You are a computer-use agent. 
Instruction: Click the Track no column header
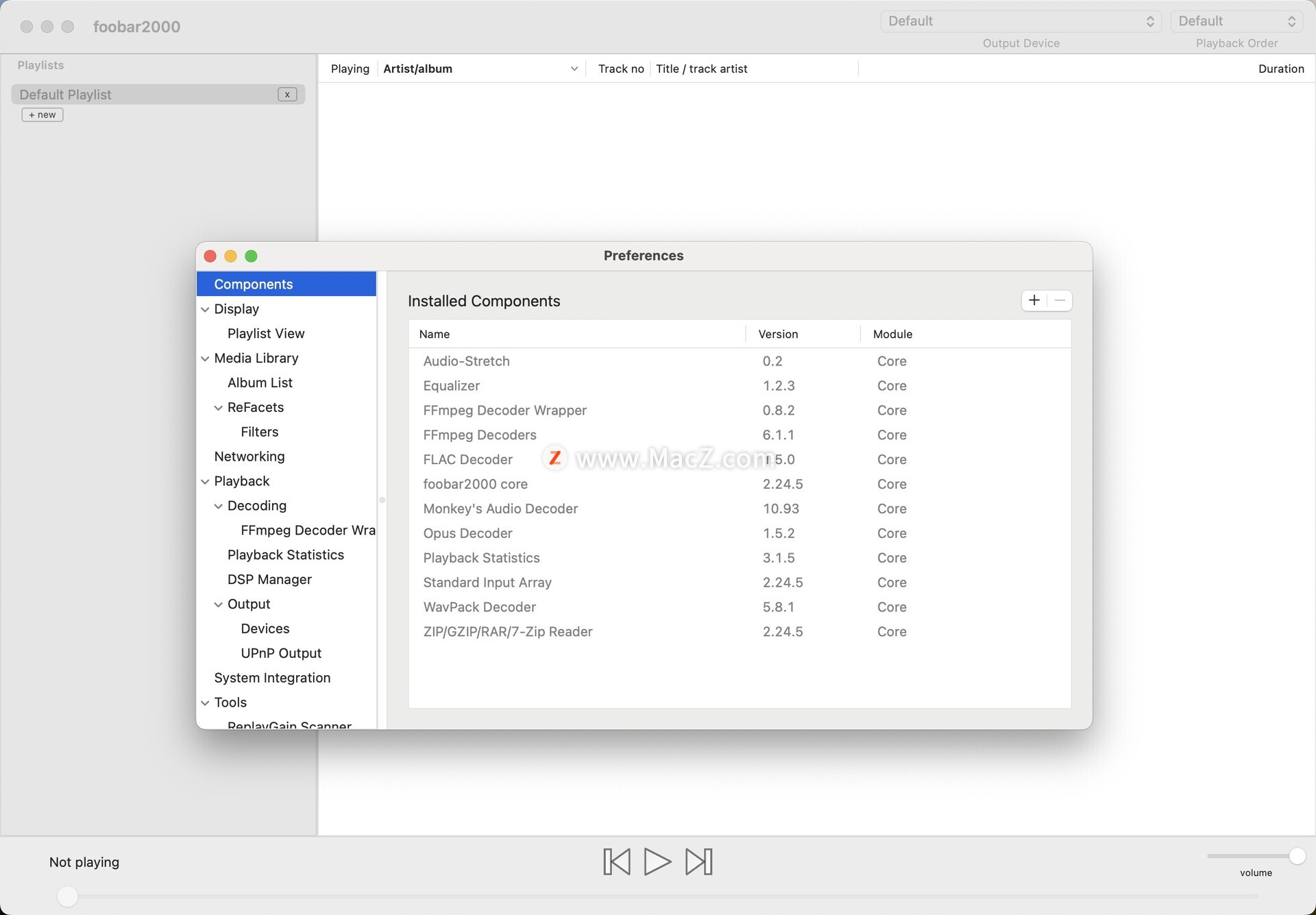click(x=620, y=69)
